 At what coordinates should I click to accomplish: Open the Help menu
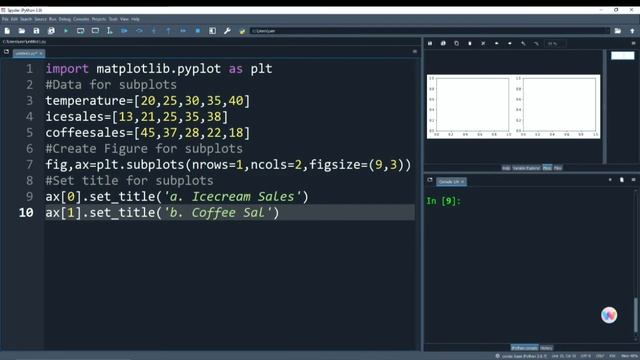click(136, 19)
